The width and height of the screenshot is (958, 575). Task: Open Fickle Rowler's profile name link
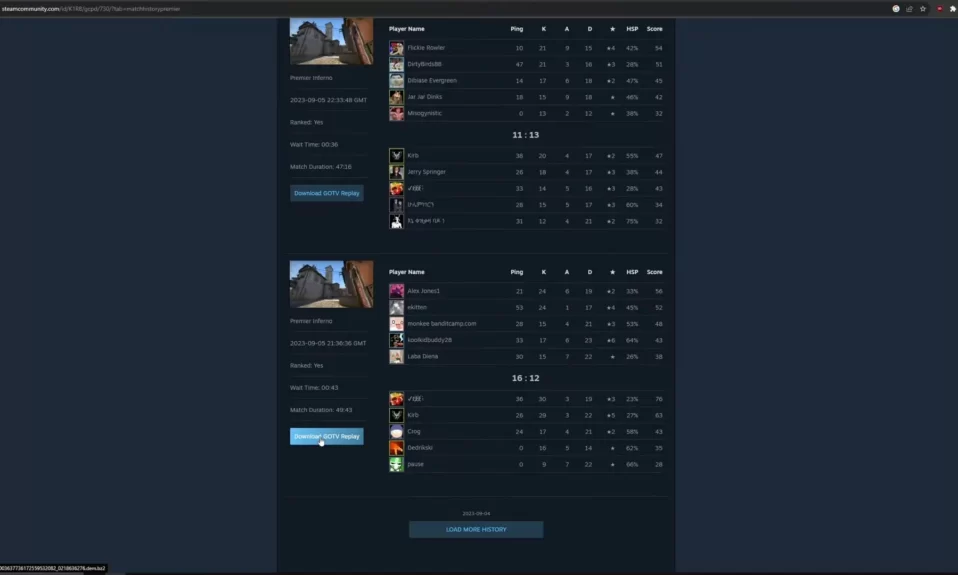[426, 48]
